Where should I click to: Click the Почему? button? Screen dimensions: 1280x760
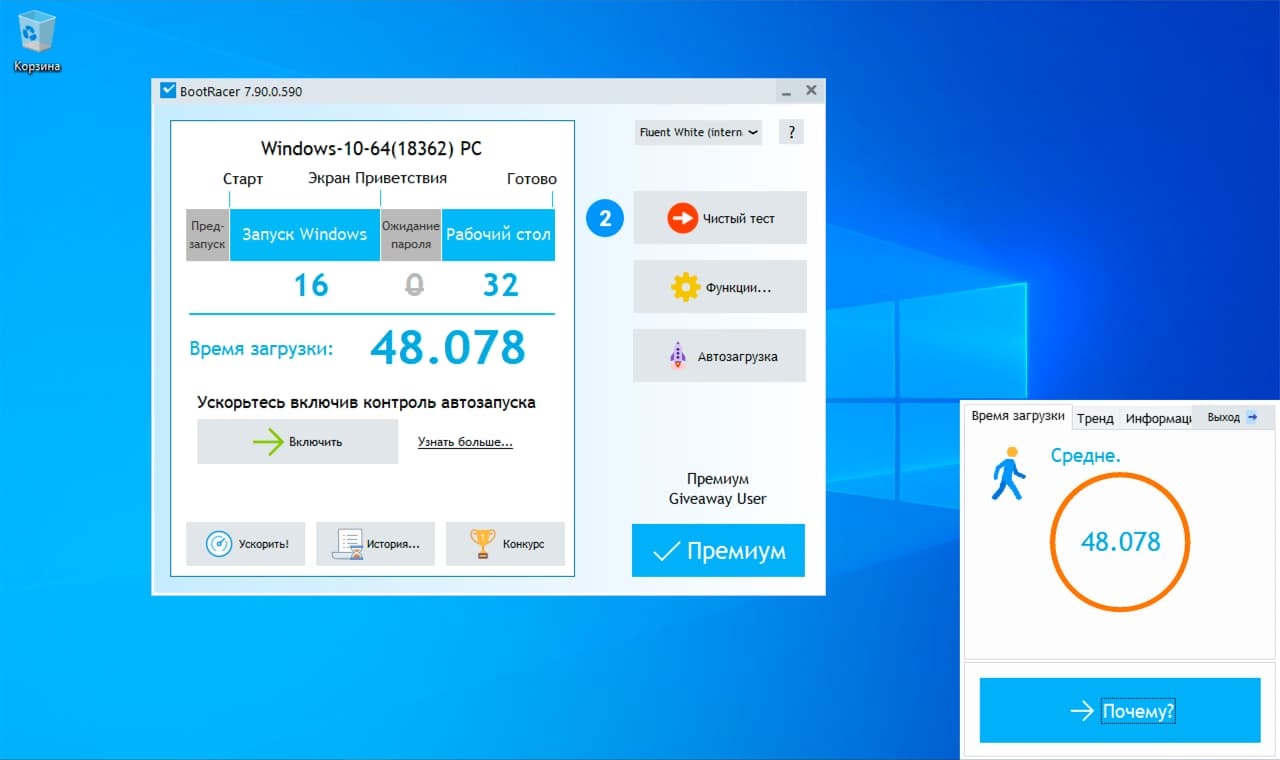tap(1120, 711)
